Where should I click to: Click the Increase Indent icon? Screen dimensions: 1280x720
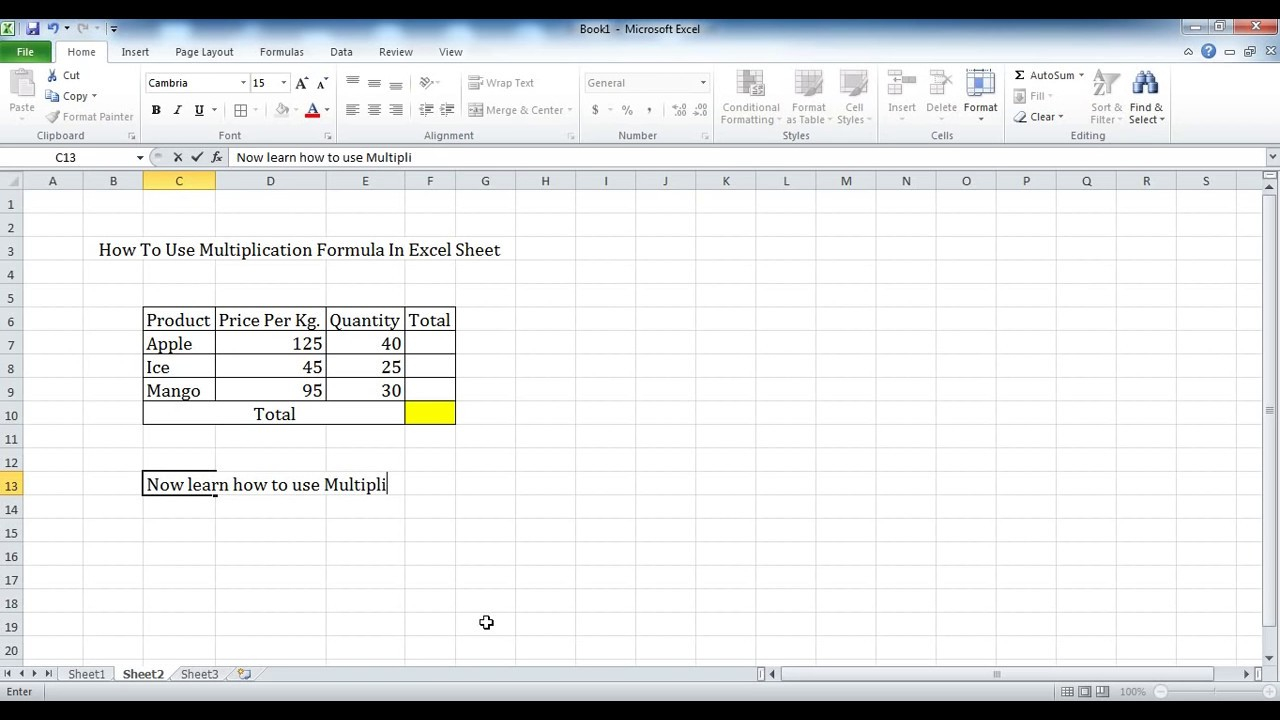point(447,110)
